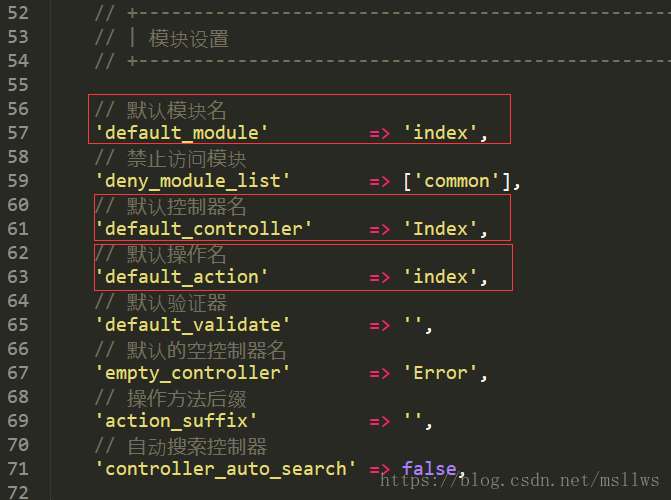
Task: Place cursor in the 'default_controller' key
Action: (x=204, y=229)
